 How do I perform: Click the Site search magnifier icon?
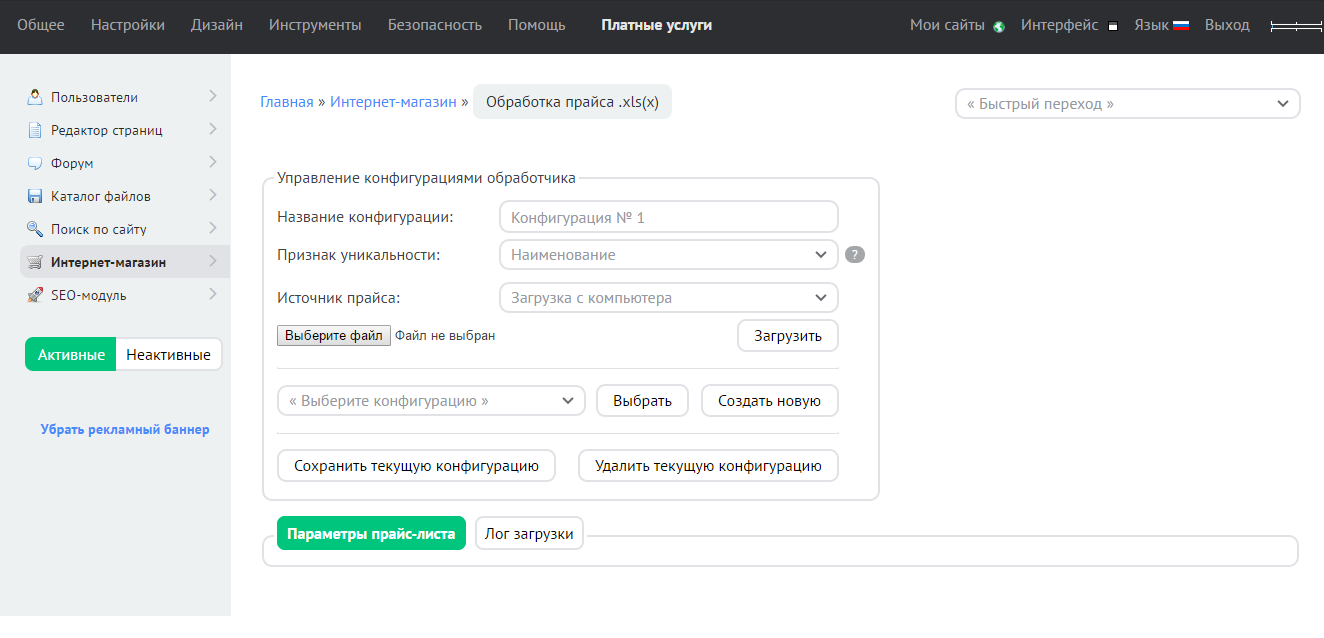point(35,229)
